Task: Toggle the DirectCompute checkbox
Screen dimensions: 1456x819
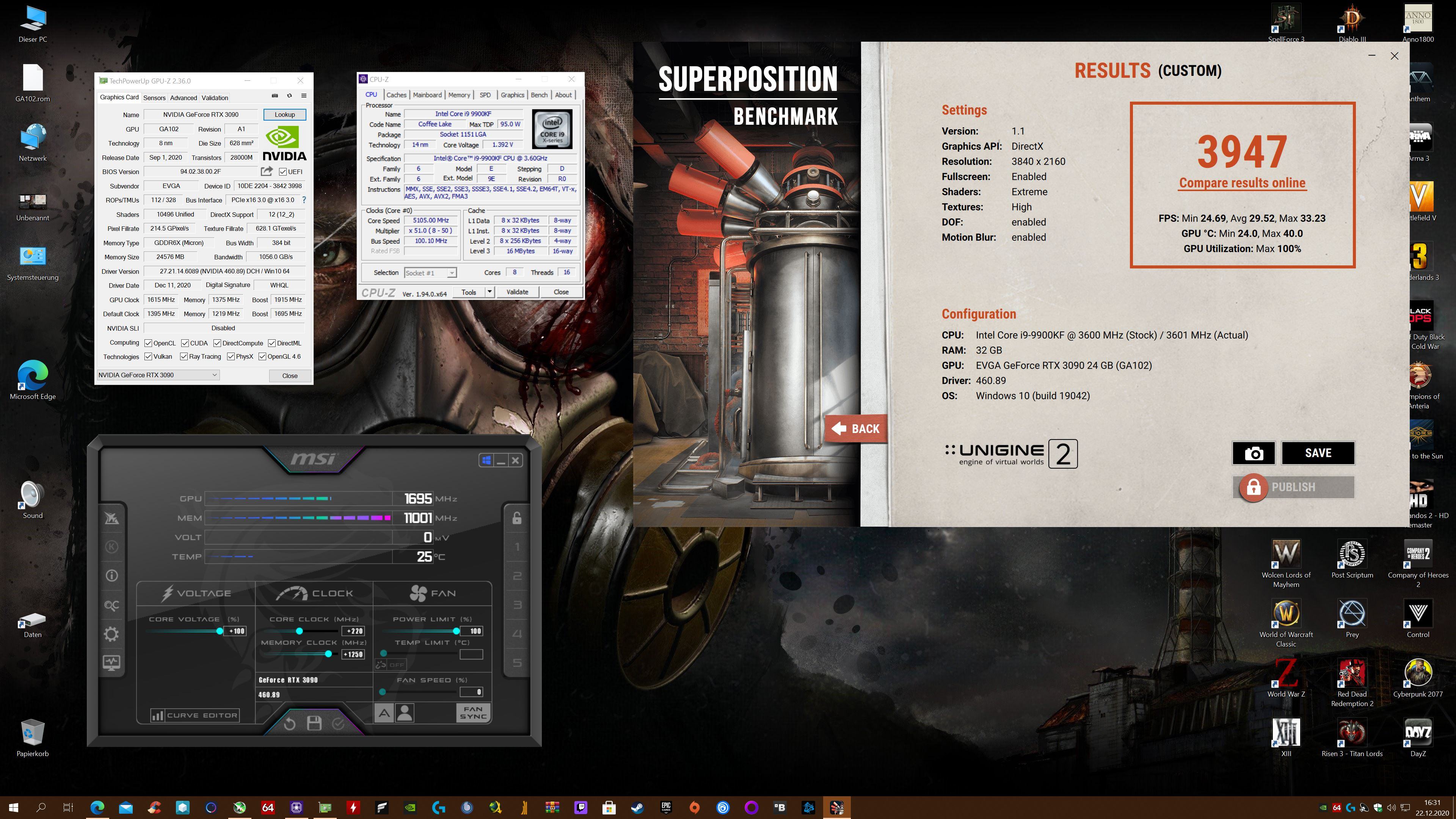Action: point(217,343)
